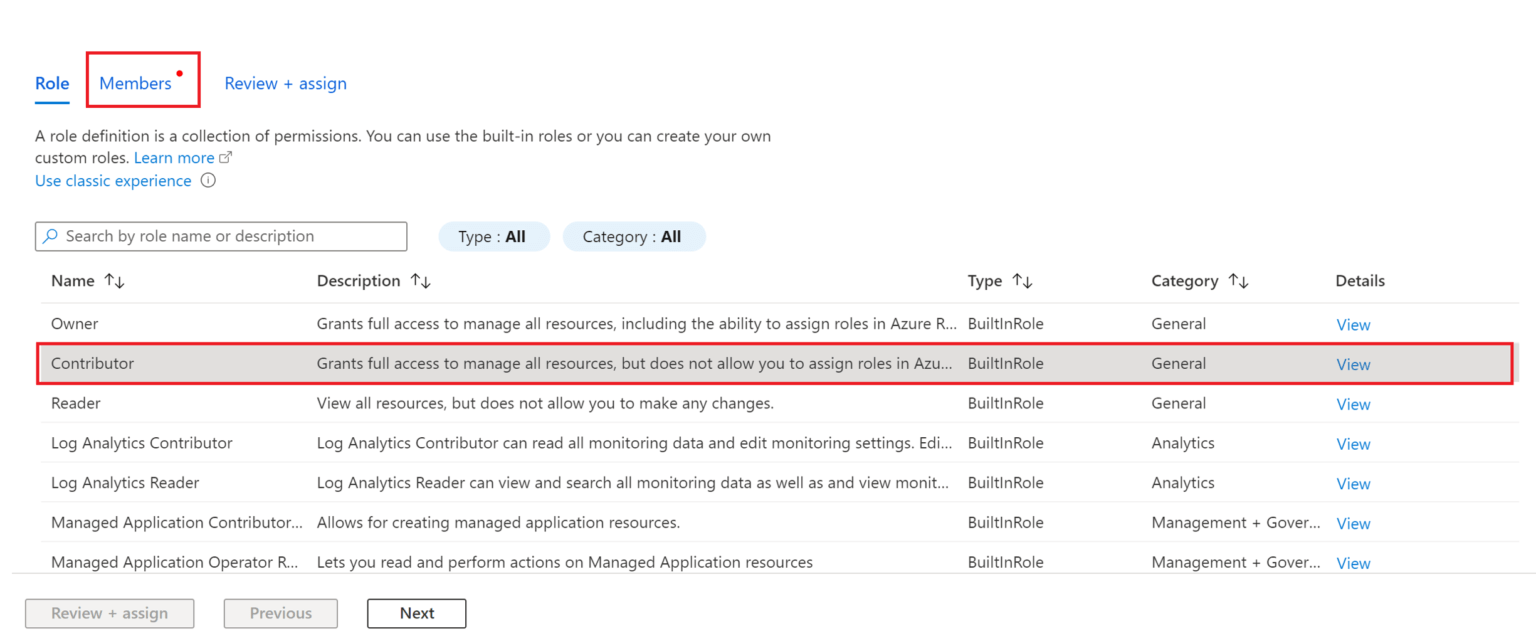Sort roles using Category sort arrows

pos(1240,281)
